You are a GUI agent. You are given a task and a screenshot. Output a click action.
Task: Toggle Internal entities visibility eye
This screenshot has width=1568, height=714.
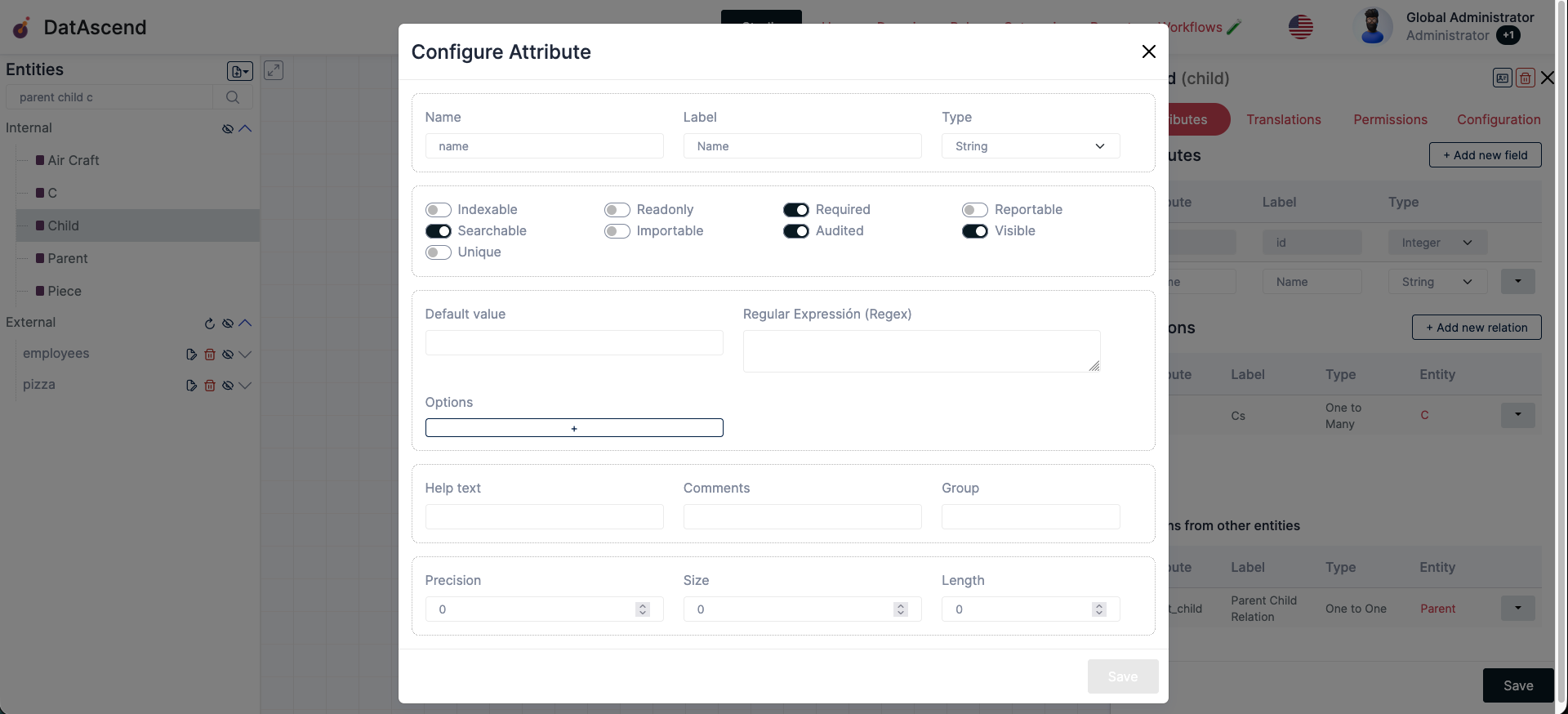228,129
